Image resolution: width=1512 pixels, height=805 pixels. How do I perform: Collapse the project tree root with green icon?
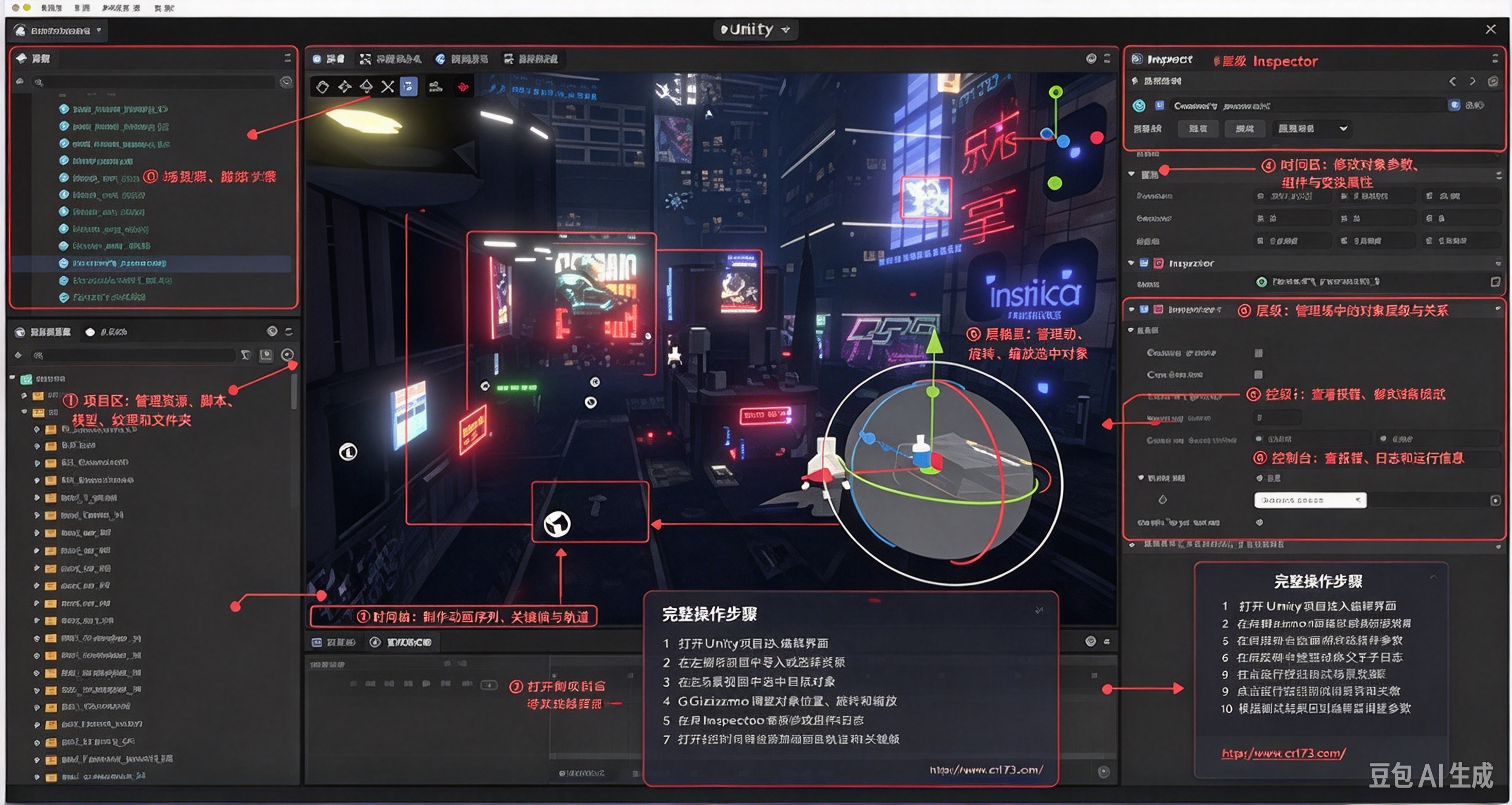point(12,378)
